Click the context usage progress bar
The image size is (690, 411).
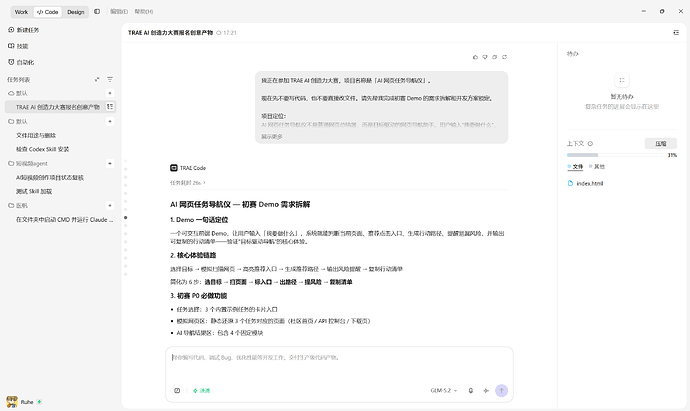pyautogui.click(x=615, y=155)
